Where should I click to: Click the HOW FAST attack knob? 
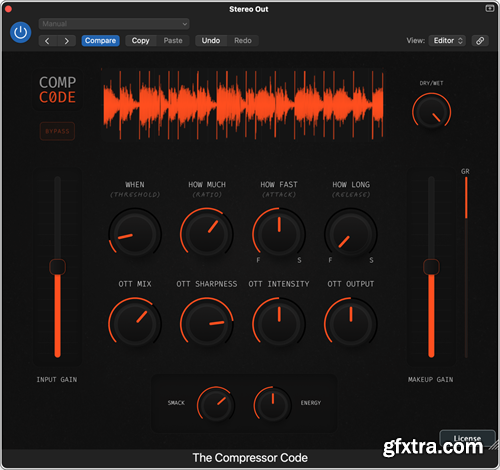pos(279,234)
